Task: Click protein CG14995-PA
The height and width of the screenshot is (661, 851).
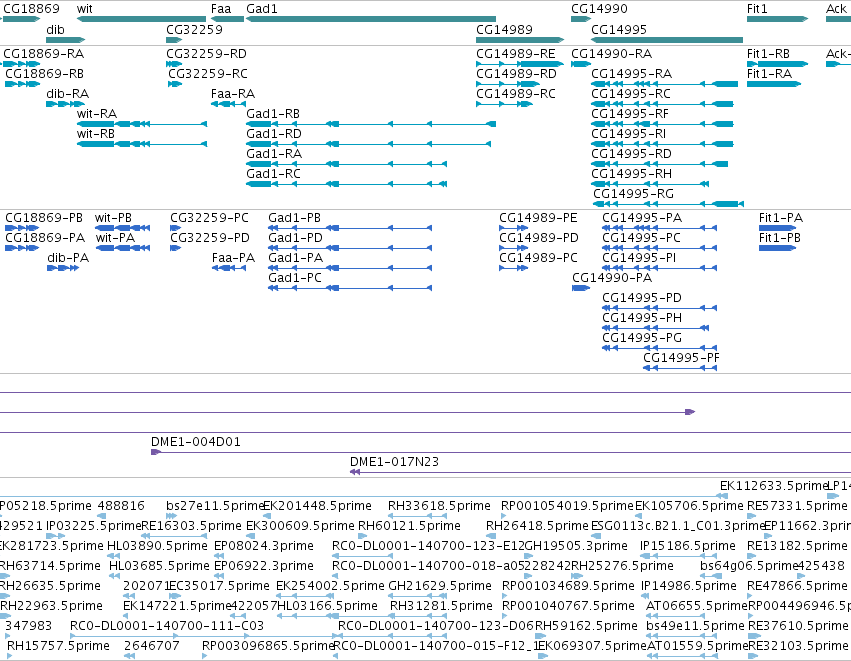Action: pos(659,228)
